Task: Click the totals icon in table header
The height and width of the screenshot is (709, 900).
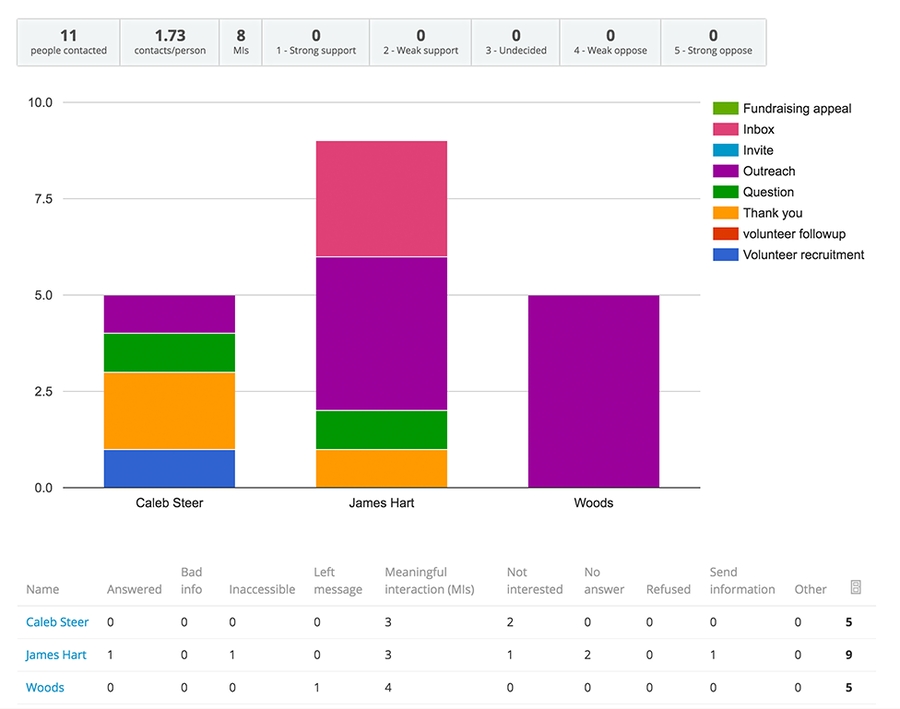Action: click(x=855, y=588)
